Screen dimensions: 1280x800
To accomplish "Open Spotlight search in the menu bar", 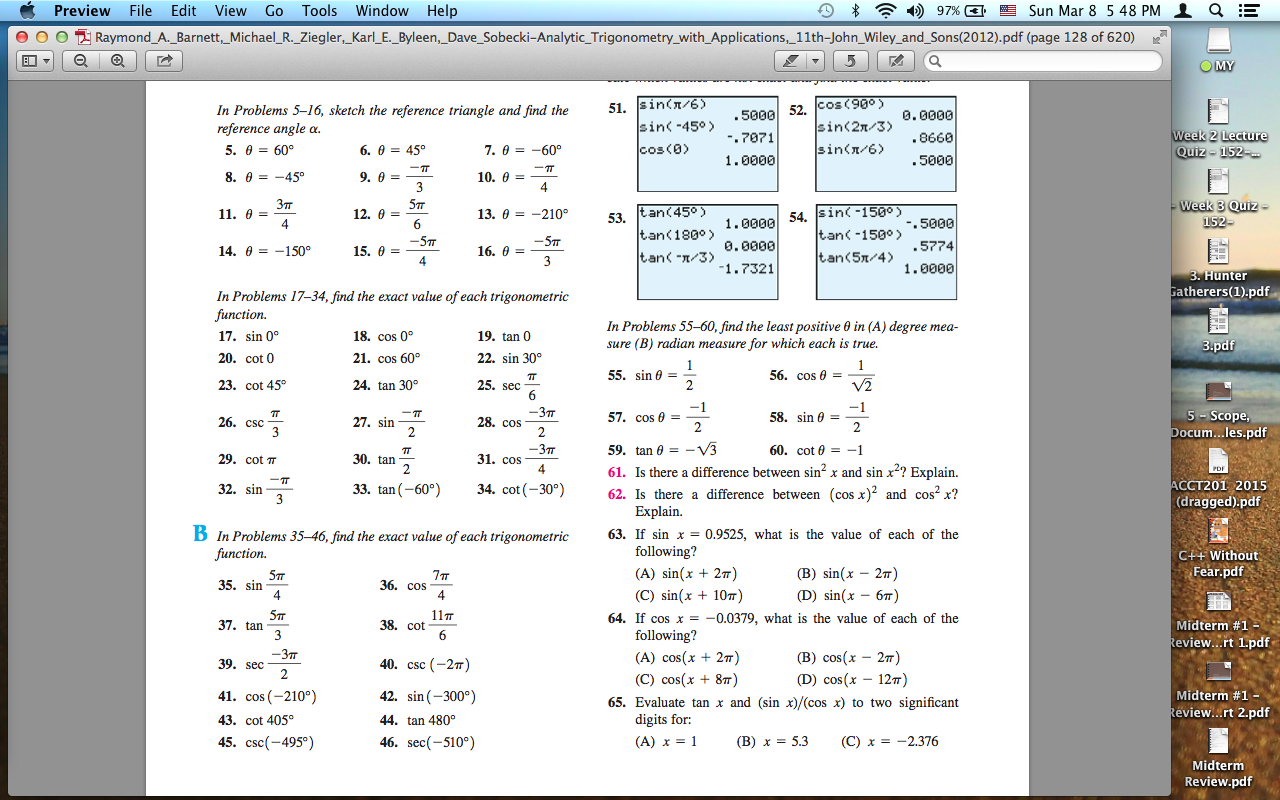I will (1216, 12).
